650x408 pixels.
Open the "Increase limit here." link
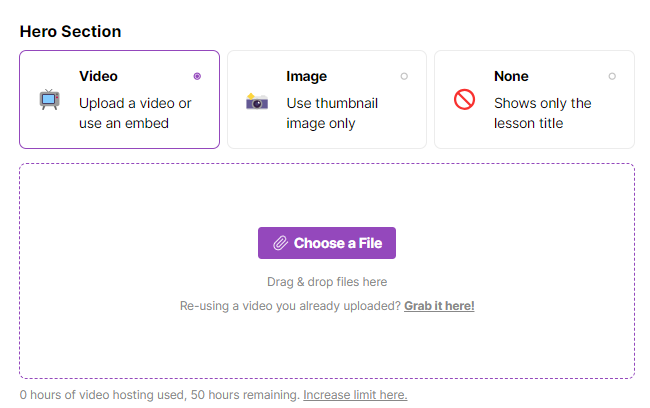point(355,395)
